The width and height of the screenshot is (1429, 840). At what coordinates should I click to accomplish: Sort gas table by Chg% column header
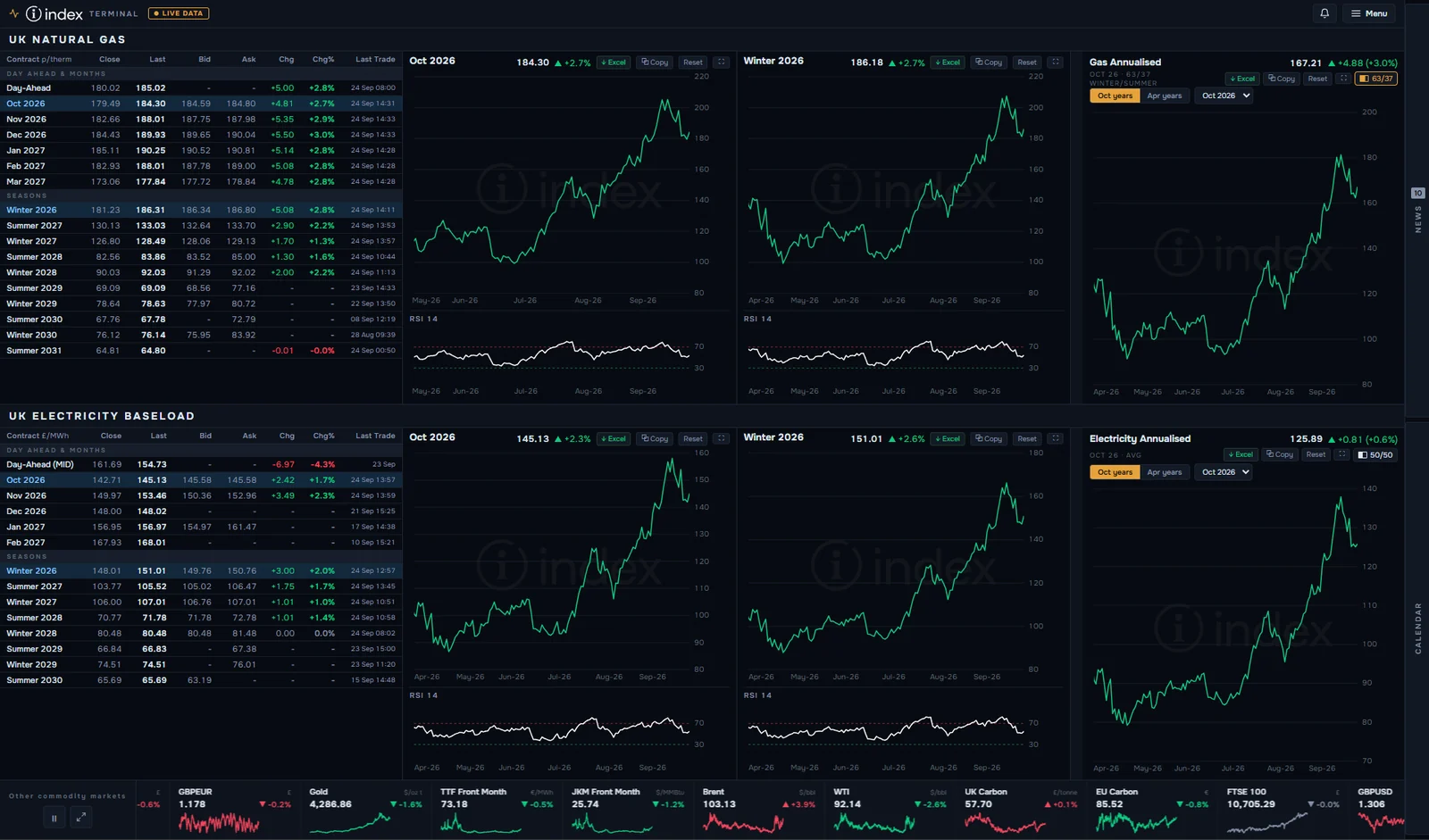coord(323,60)
